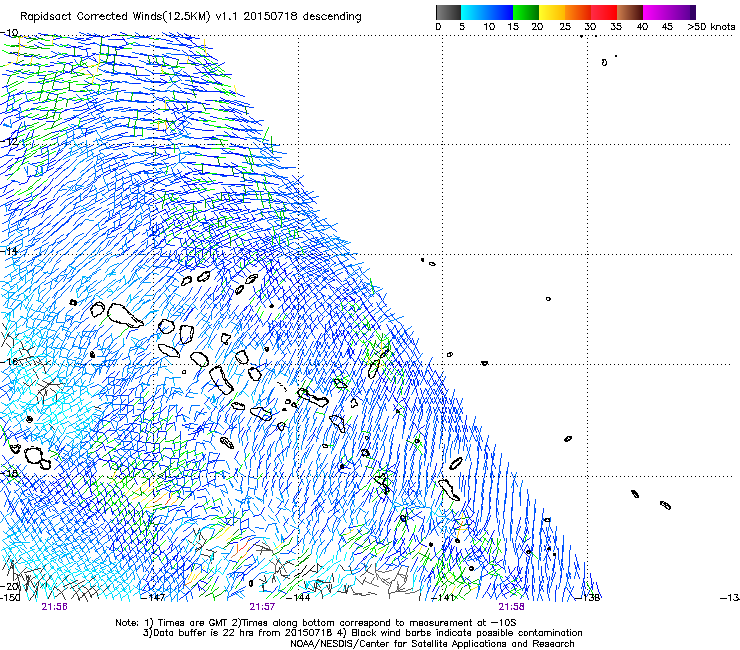The height and width of the screenshot is (650, 740).
Task: Click the magenta 40-45 knots legend segment
Action: click(x=656, y=12)
